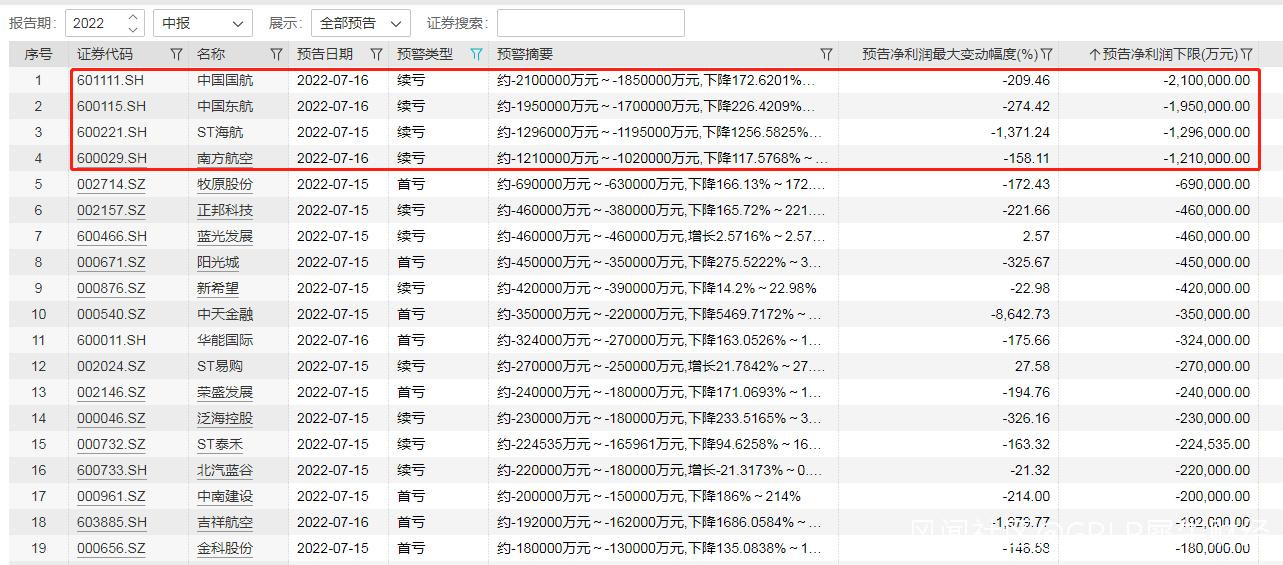Open stock name link 牧原股份

(225, 184)
